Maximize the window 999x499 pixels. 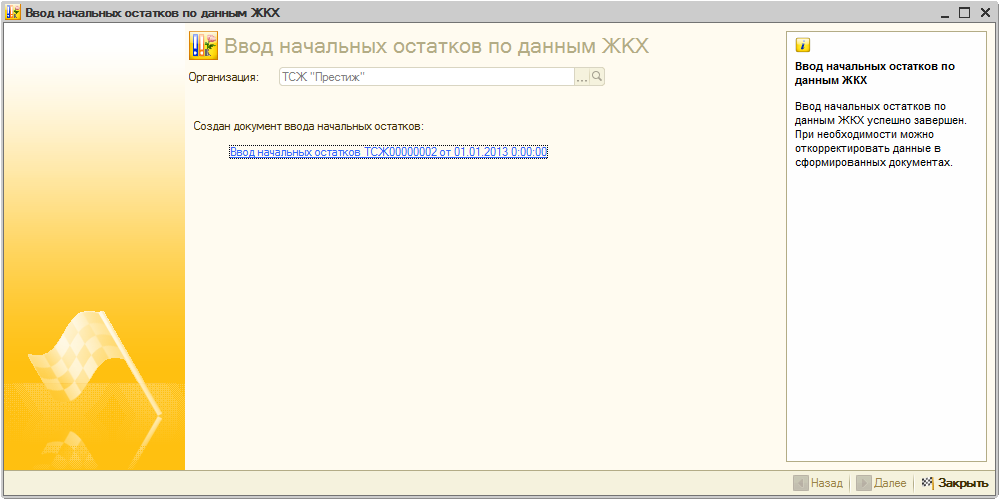click(x=964, y=13)
